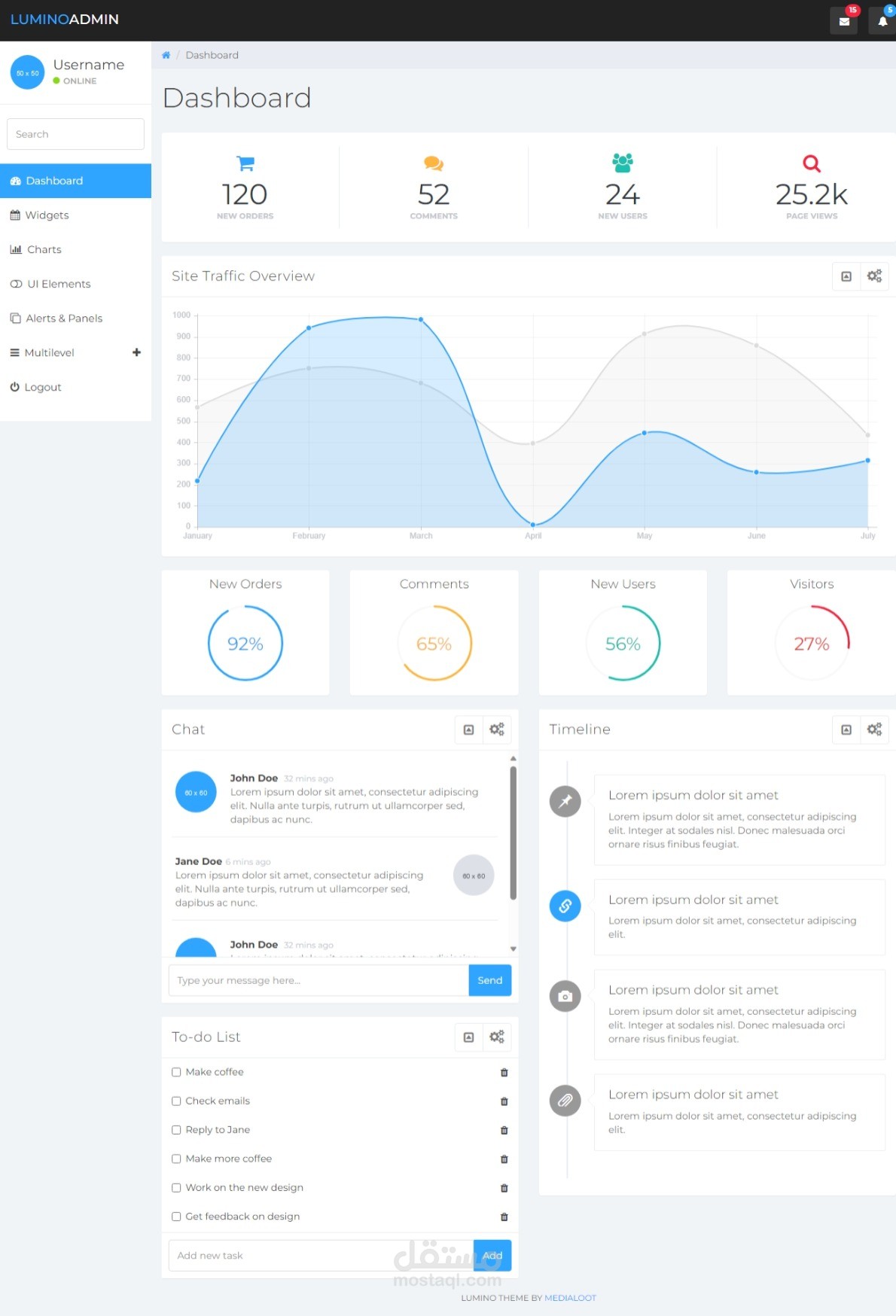Click the Send chat button
Viewport: 896px width, 1316px height.
tap(490, 980)
